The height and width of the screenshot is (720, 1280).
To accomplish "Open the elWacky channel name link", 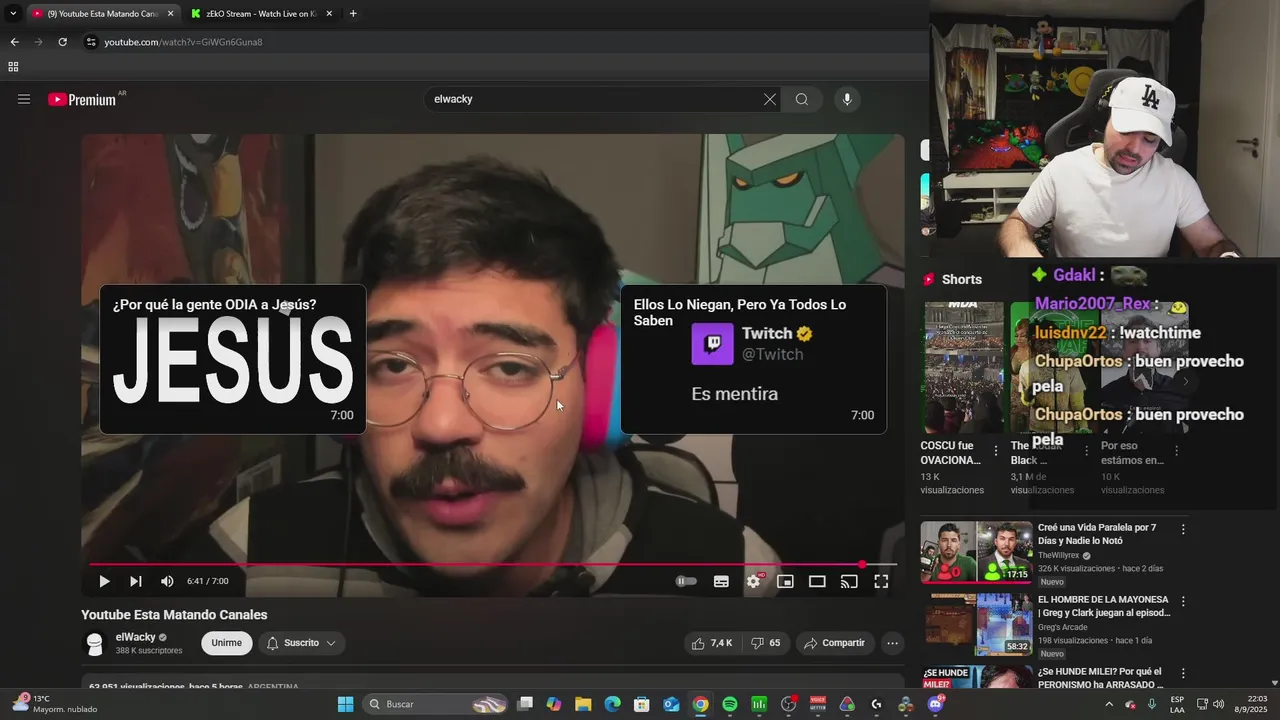I will click(x=135, y=637).
